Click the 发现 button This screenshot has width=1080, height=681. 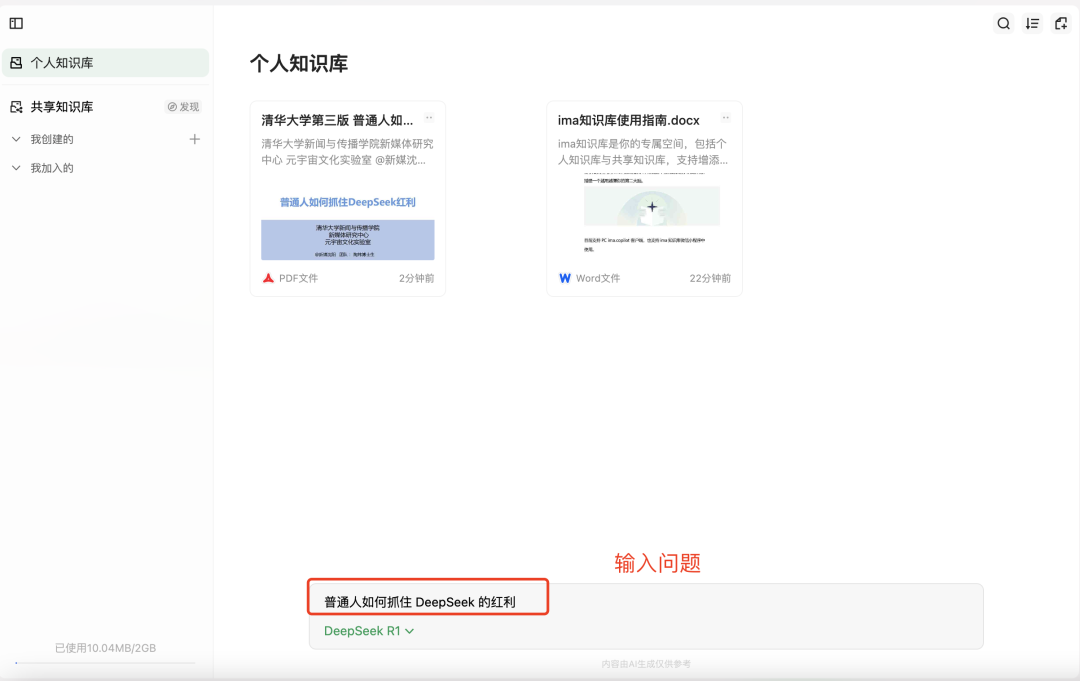point(183,107)
